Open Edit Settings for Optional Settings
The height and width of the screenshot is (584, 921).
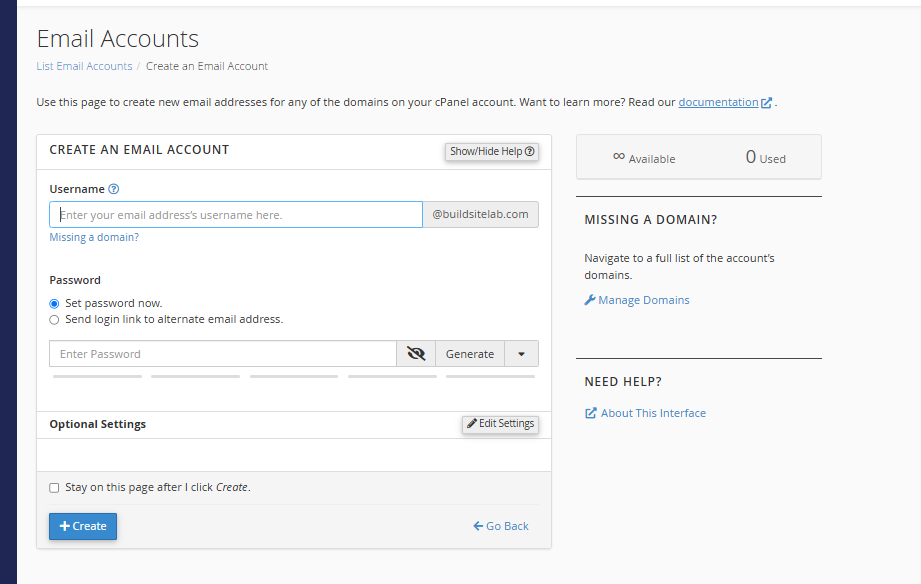pos(500,424)
